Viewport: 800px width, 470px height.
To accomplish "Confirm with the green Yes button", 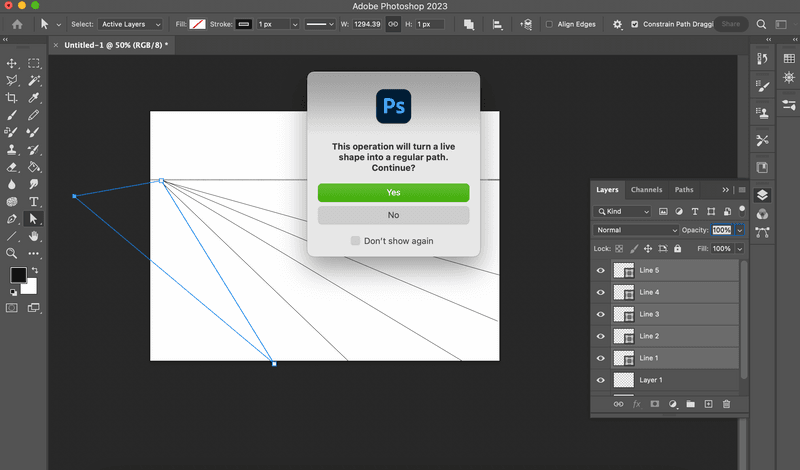I will pyautogui.click(x=393, y=192).
